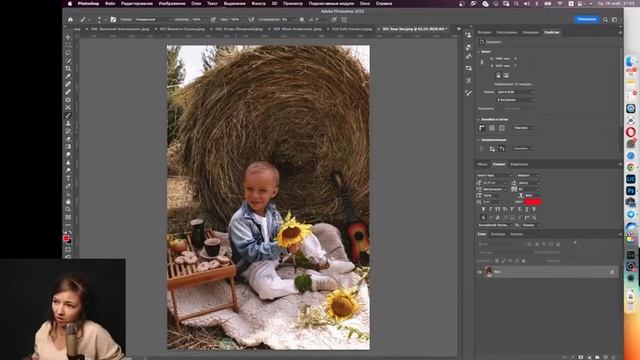Open the ruler units dropdown
The width and height of the screenshot is (640, 360).
(x=524, y=128)
